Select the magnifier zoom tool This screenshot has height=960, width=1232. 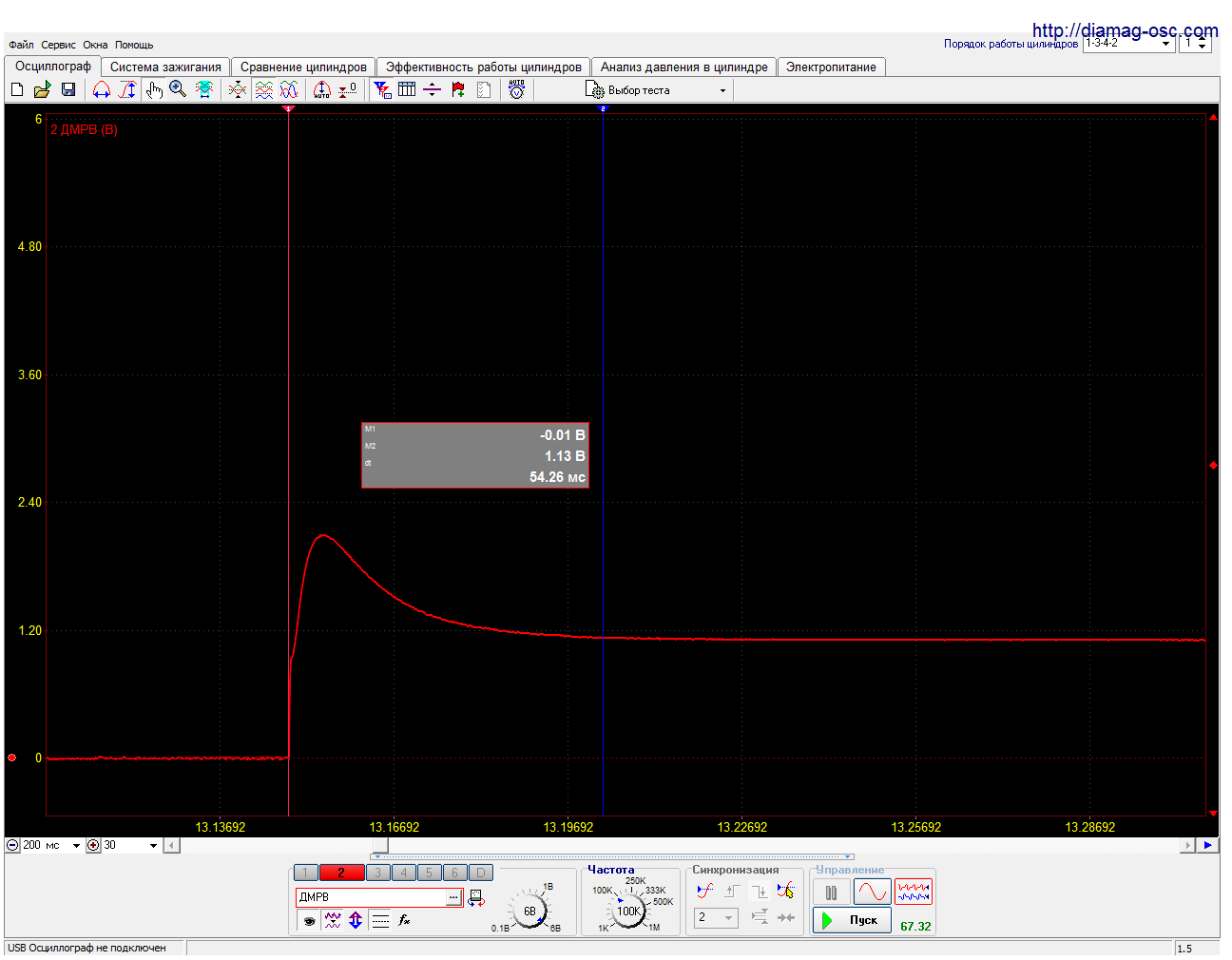click(178, 89)
